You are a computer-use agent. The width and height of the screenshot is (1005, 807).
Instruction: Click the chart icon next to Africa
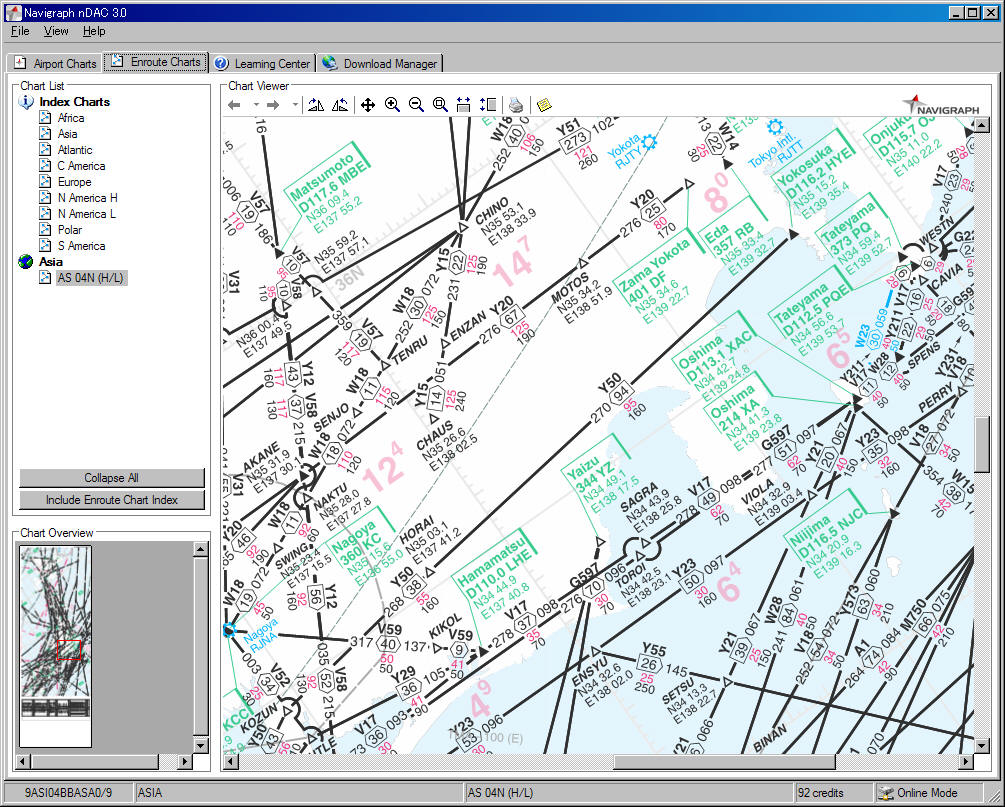45,117
